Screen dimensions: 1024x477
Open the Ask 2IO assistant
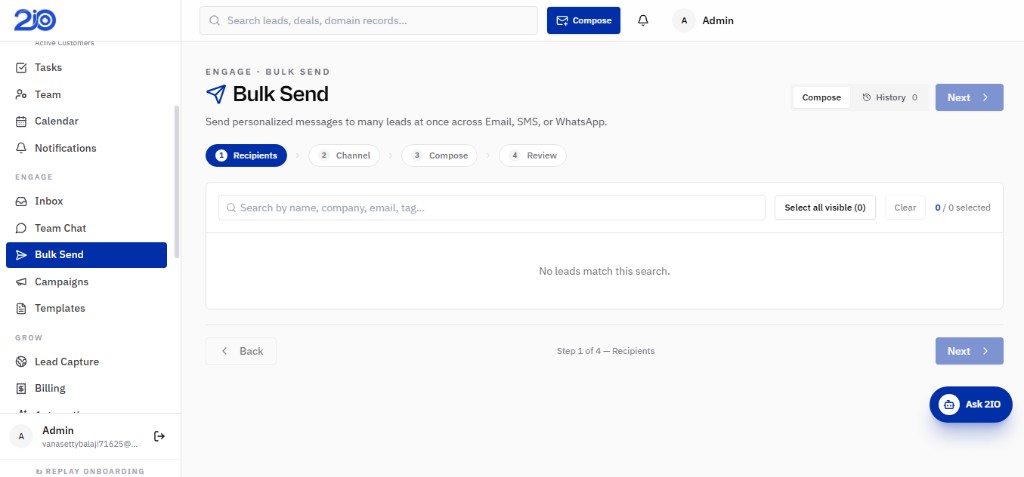tap(970, 404)
